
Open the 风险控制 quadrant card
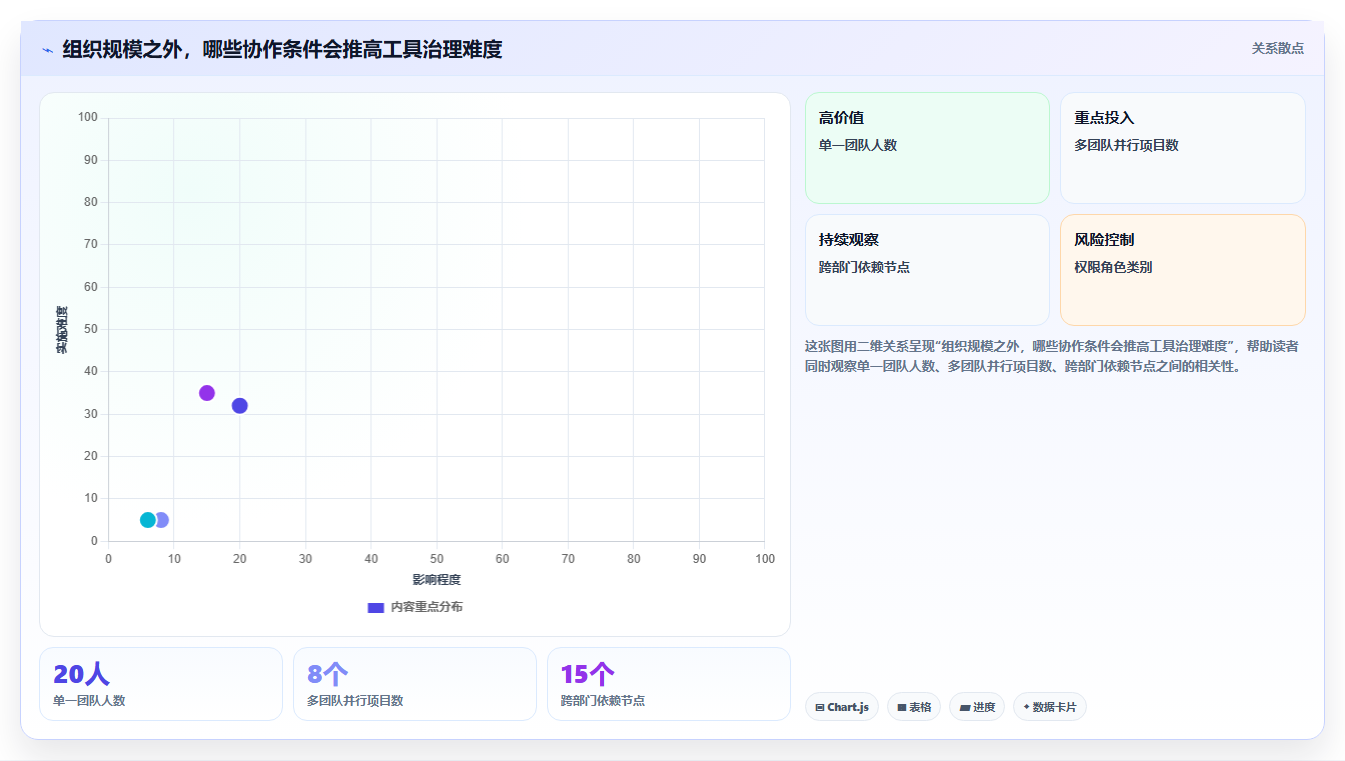point(1183,270)
